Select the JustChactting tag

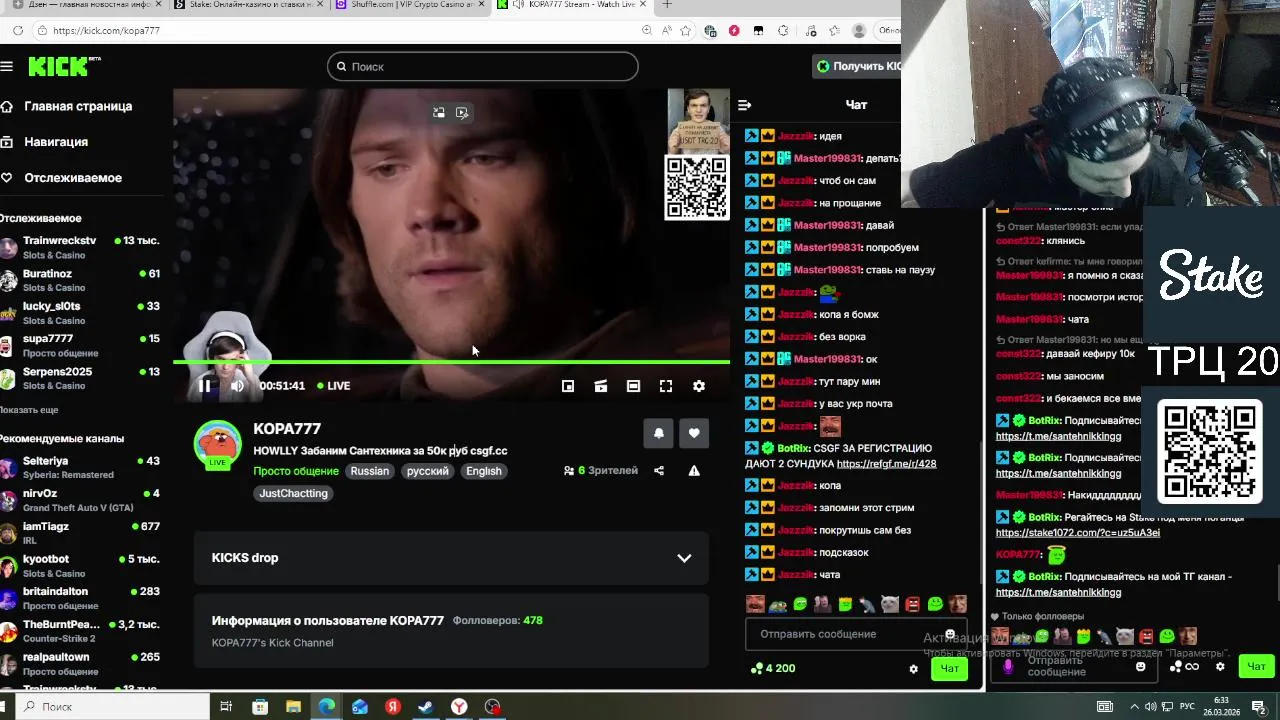tap(293, 493)
